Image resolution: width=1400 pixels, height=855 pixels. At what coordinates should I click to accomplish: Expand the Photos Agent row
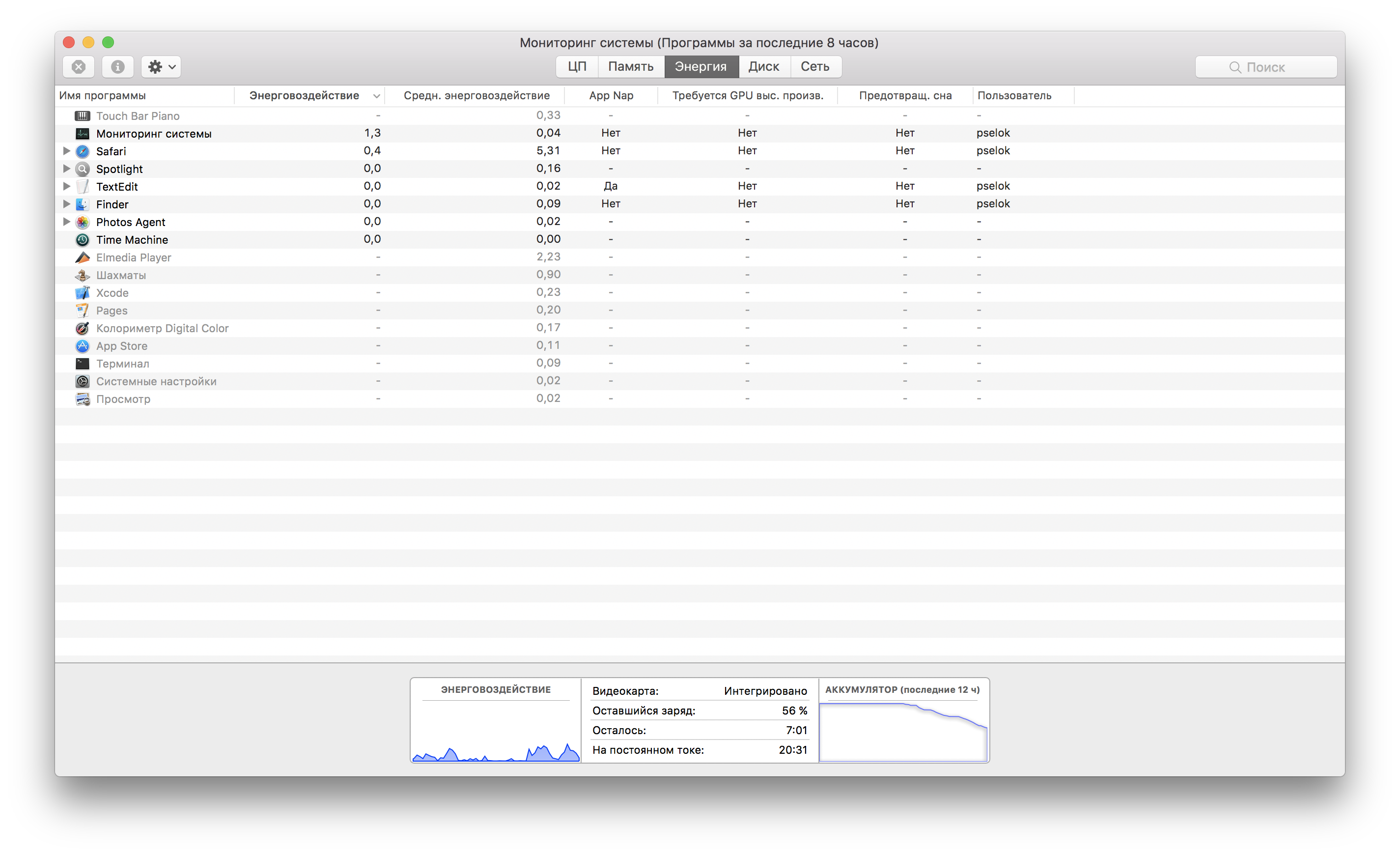click(x=66, y=222)
